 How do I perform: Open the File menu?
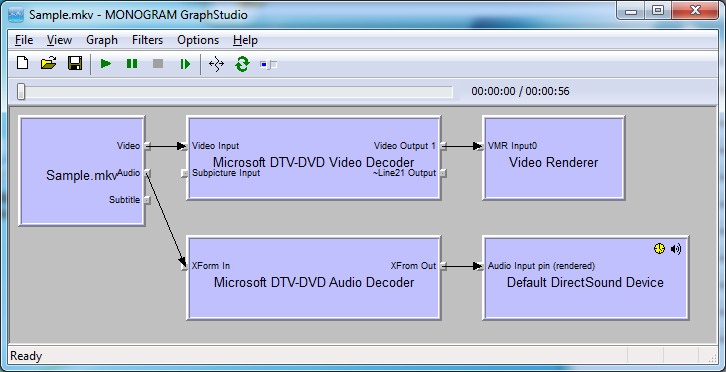pos(24,40)
